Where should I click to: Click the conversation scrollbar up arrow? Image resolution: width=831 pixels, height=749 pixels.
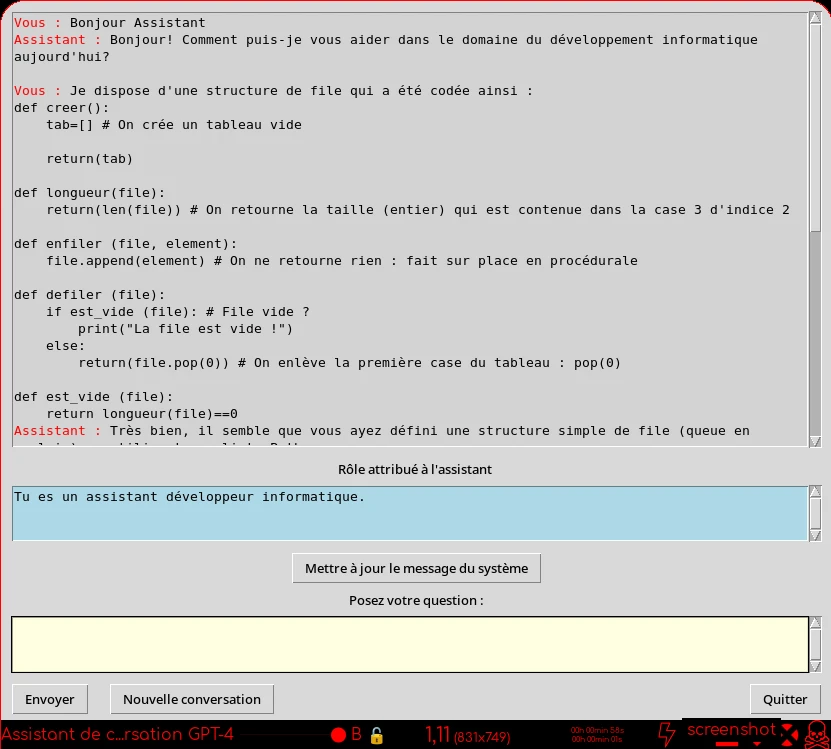tap(815, 19)
